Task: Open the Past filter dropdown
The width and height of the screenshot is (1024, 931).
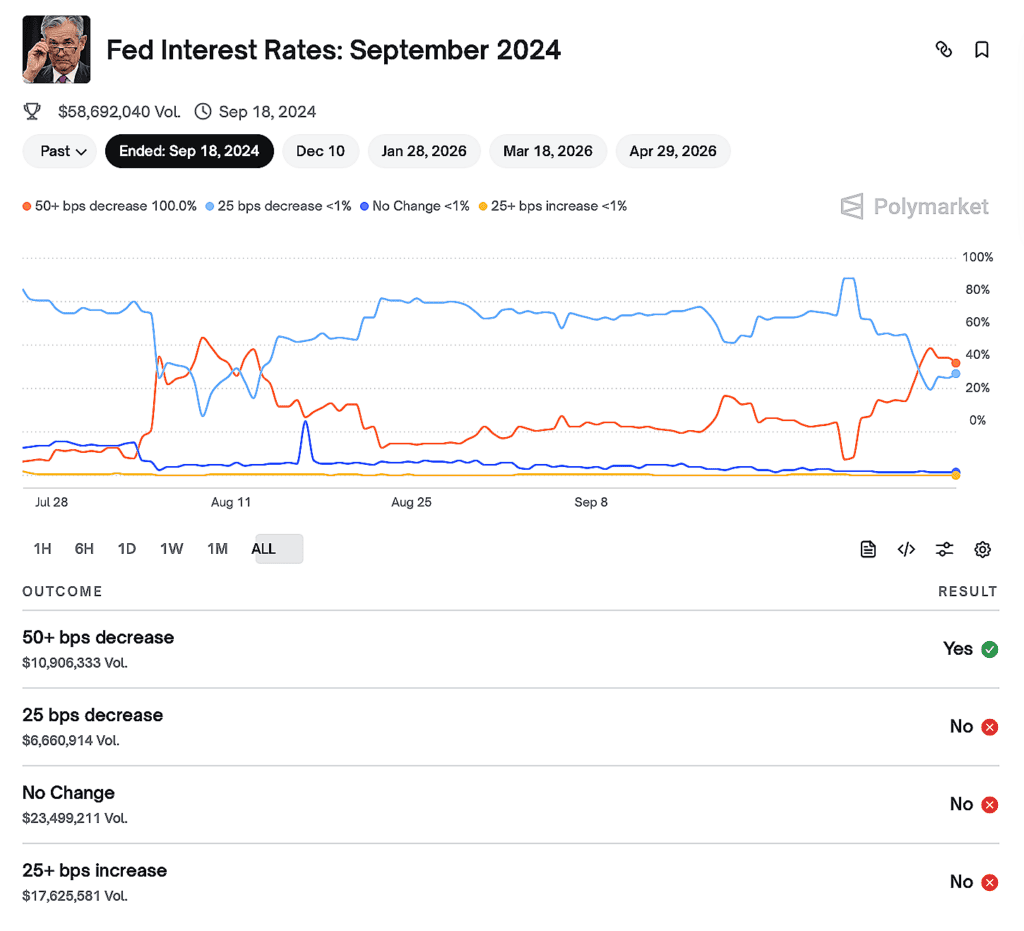Action: (59, 151)
